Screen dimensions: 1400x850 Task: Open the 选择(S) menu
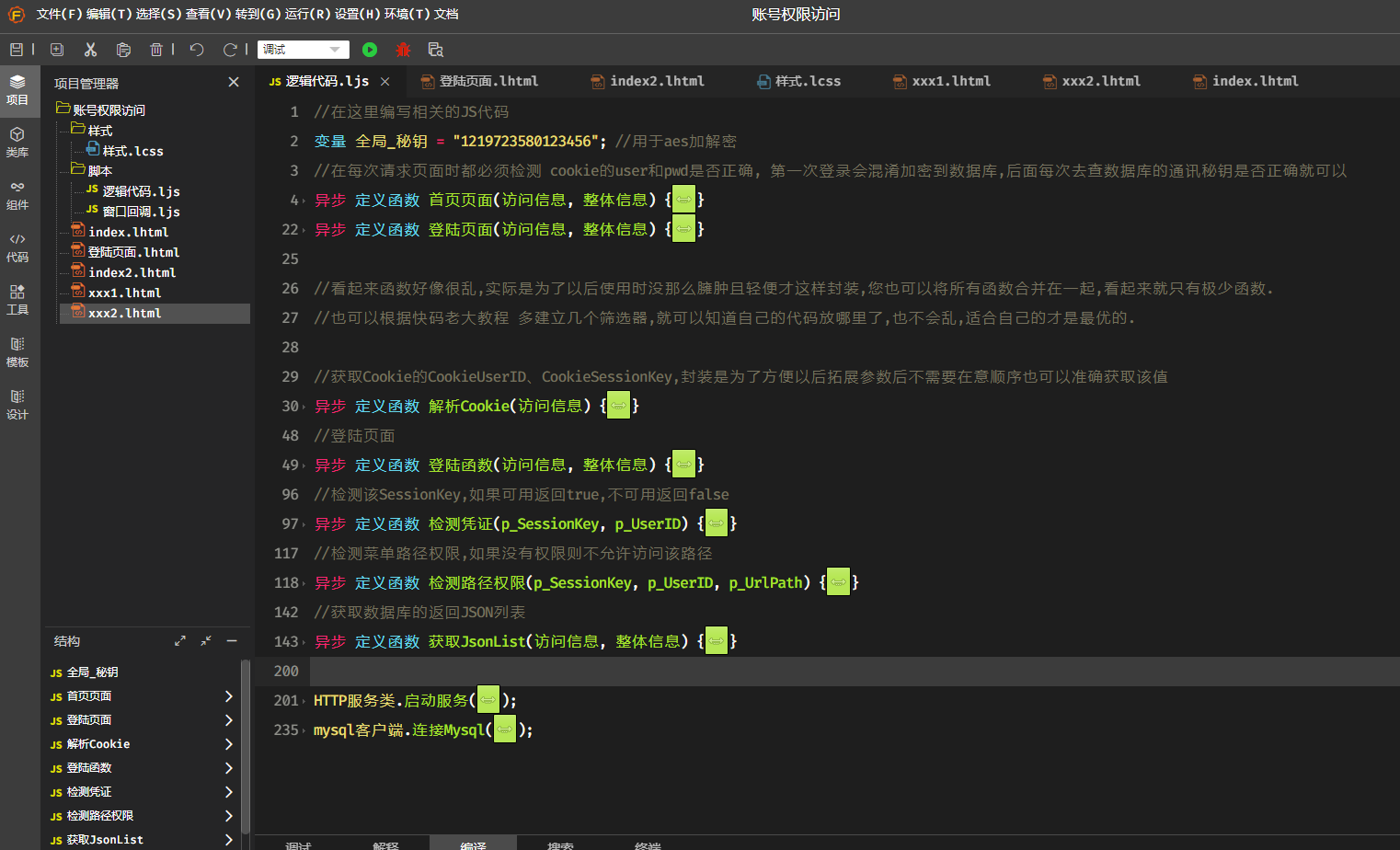(x=158, y=15)
